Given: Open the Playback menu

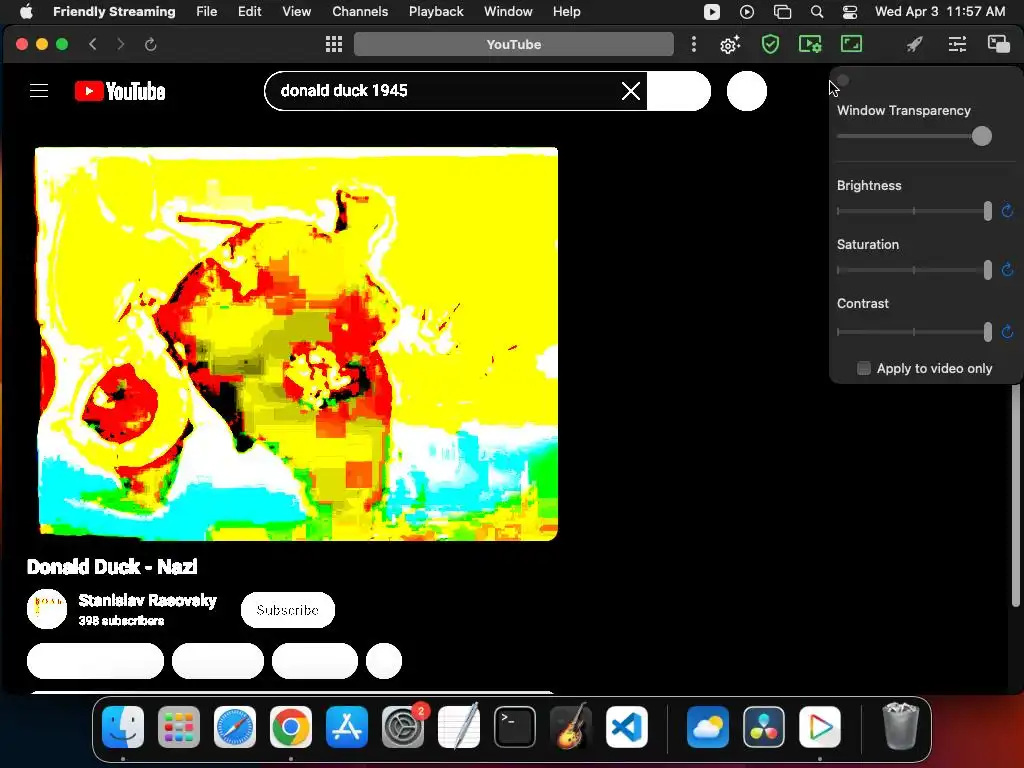Looking at the screenshot, I should 436,12.
